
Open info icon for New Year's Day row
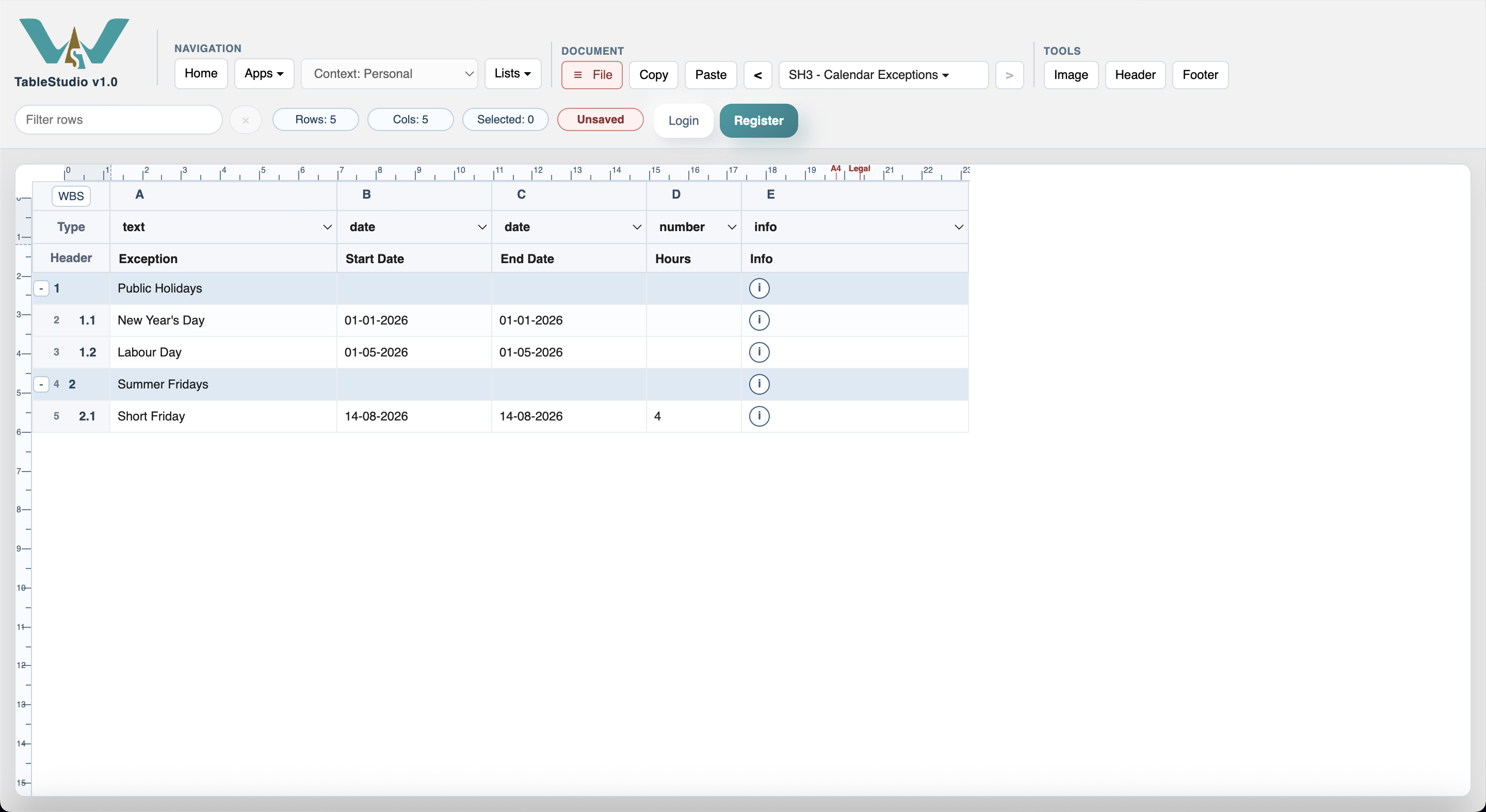(759, 320)
